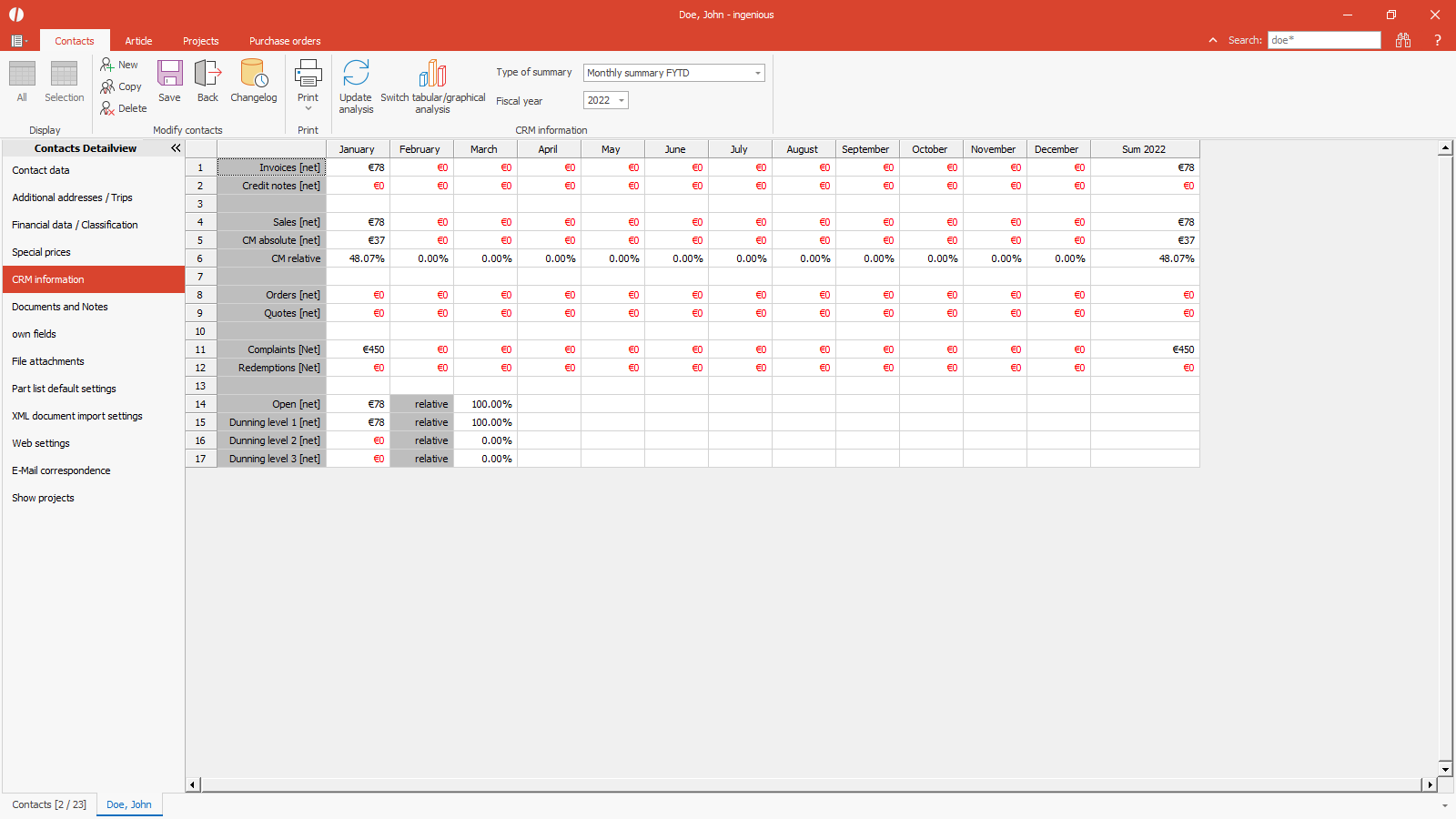Click the horizontal scrollbar at bottom
The height and width of the screenshot is (819, 1456).
pyautogui.click(x=810, y=784)
